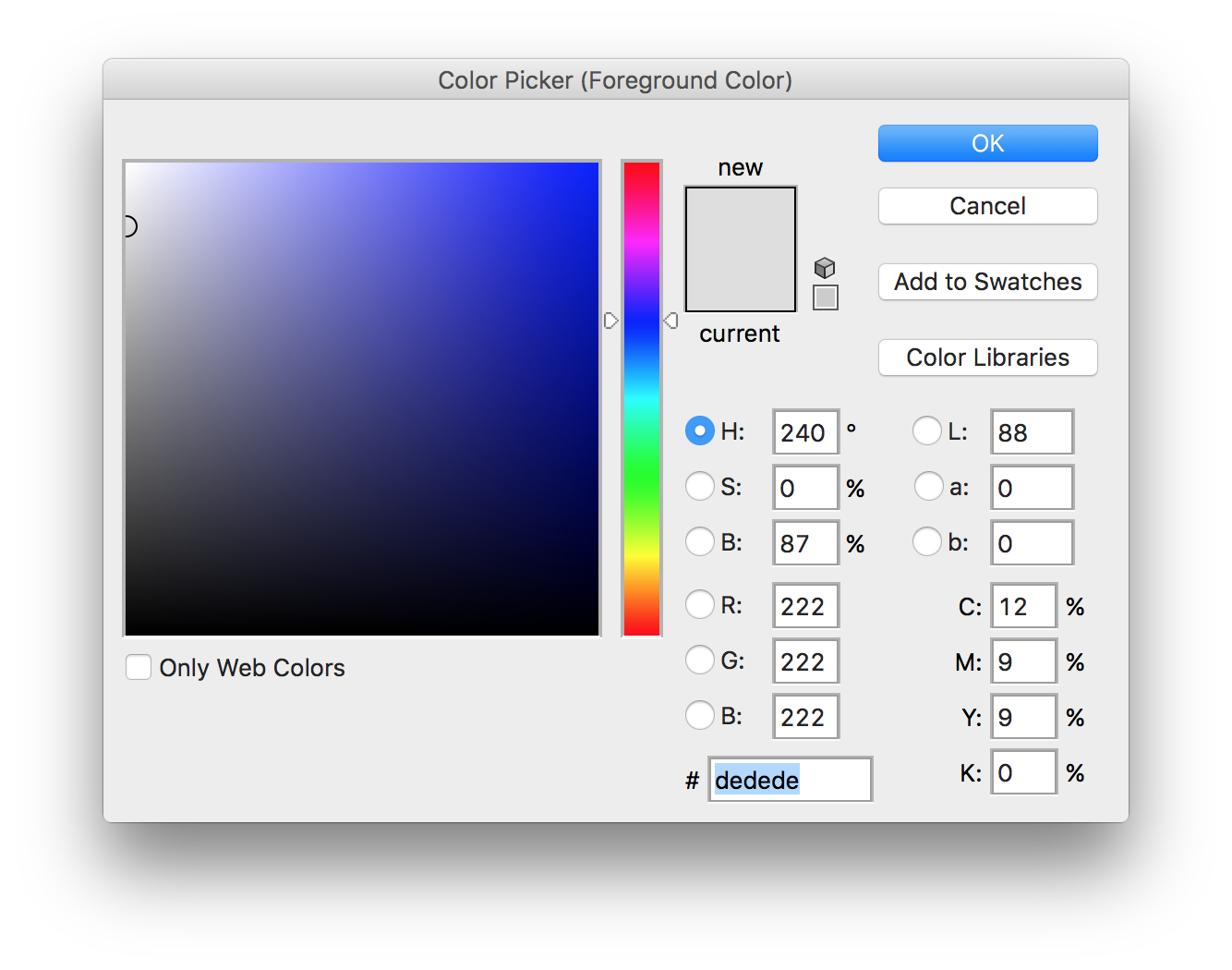
Task: Select the L lightness radio button
Action: coord(927,430)
